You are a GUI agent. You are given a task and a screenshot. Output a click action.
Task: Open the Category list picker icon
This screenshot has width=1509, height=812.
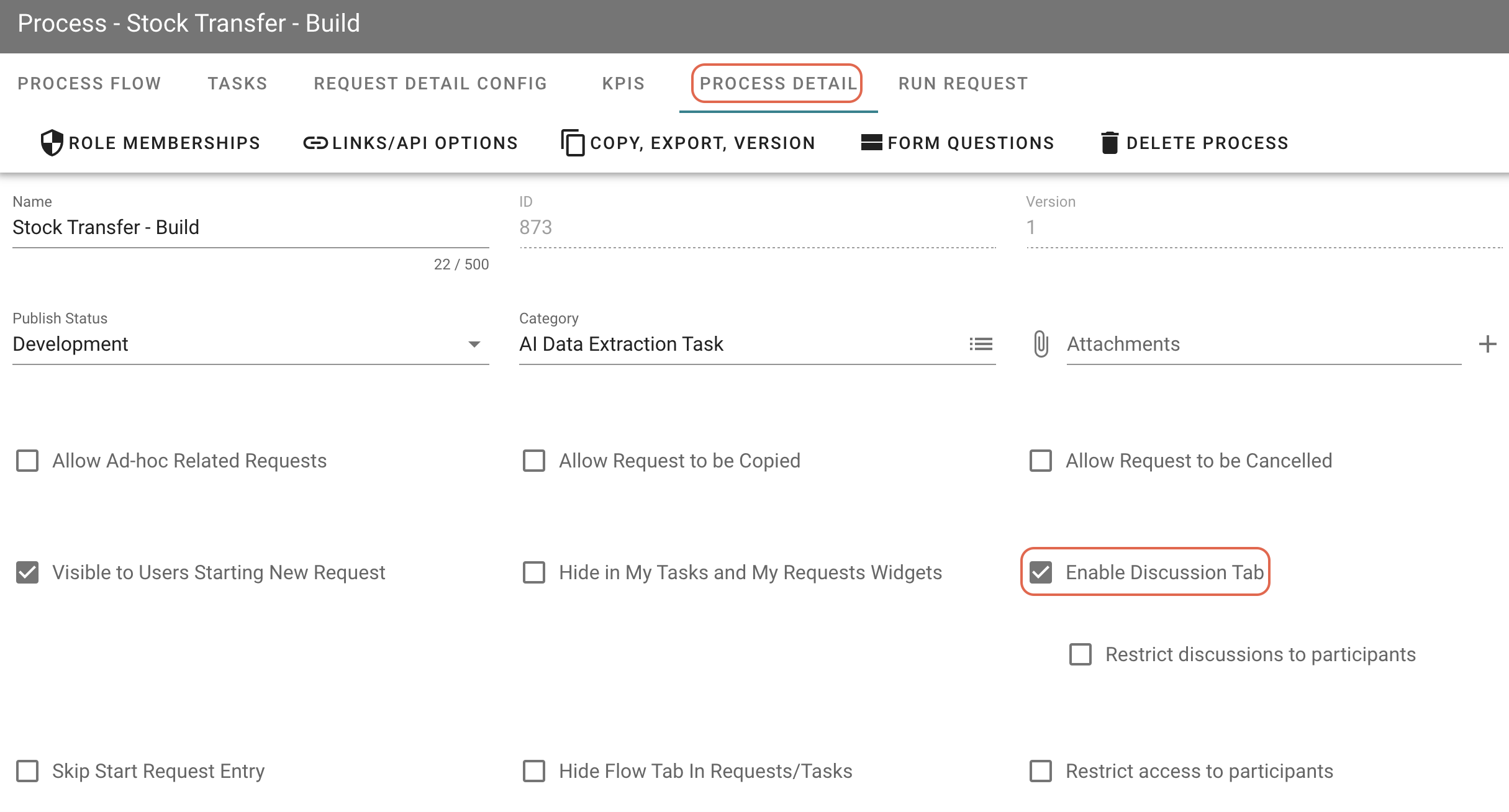[x=982, y=344]
